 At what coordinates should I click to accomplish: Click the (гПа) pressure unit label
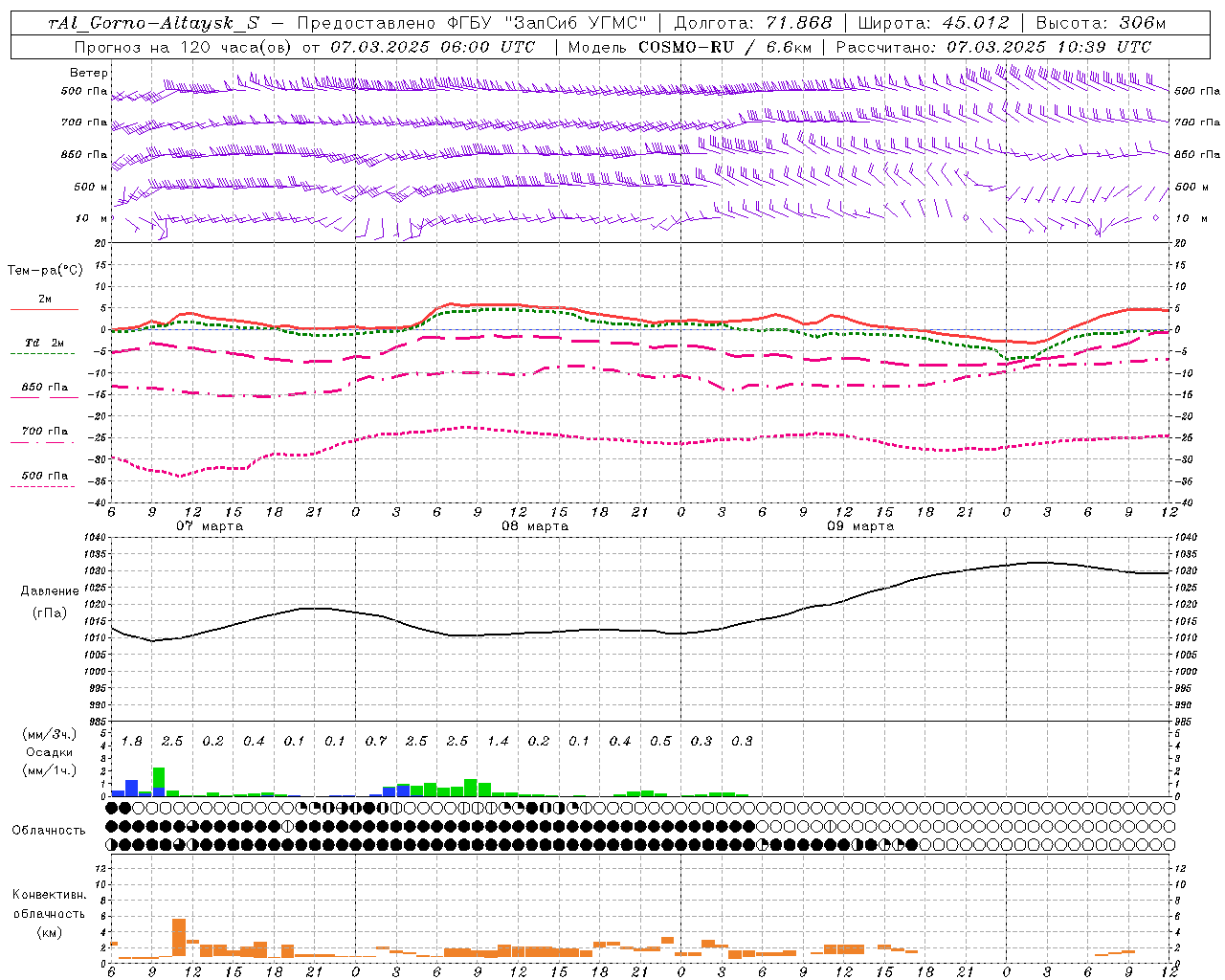point(50,612)
